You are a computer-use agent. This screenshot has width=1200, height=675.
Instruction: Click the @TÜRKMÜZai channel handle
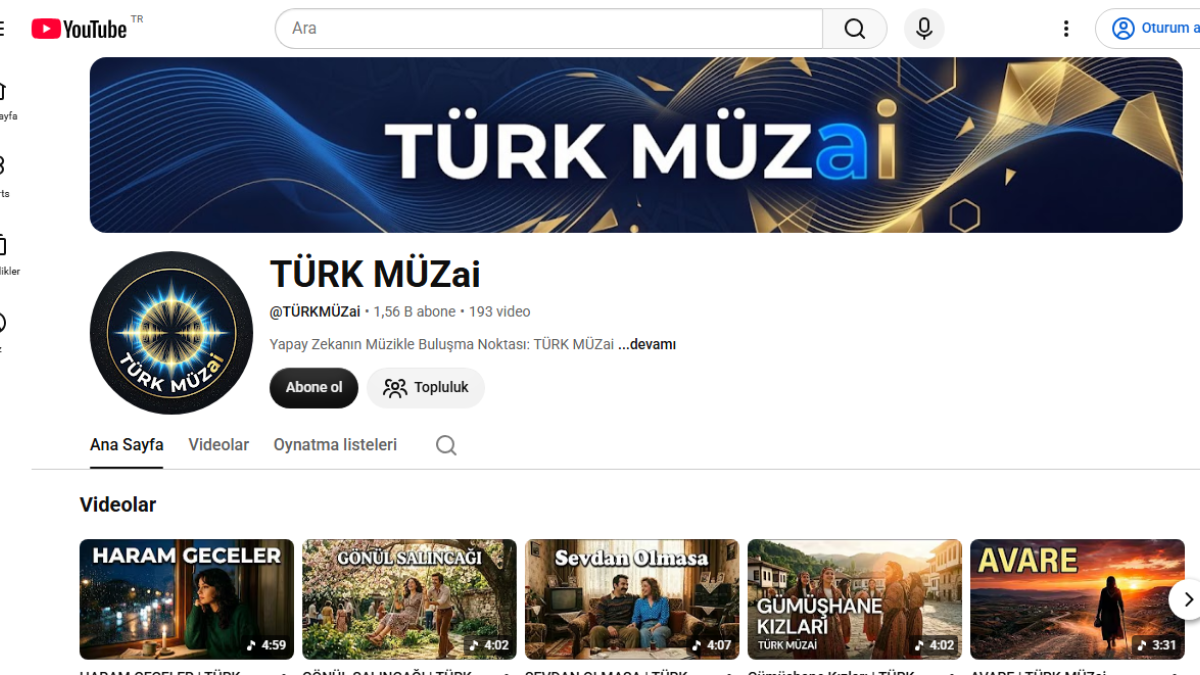(315, 312)
